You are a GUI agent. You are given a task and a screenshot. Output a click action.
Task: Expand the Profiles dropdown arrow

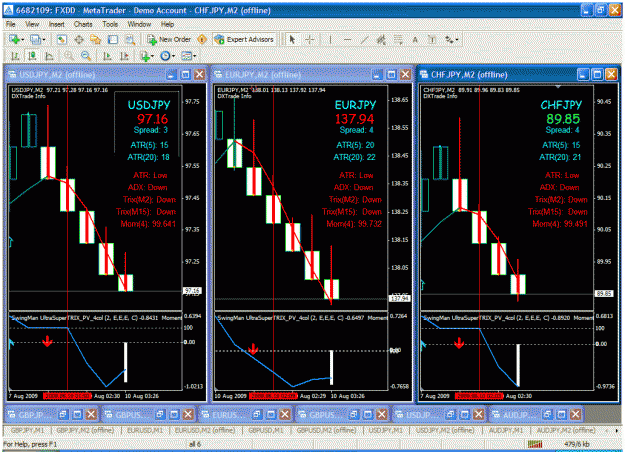pyautogui.click(x=44, y=39)
